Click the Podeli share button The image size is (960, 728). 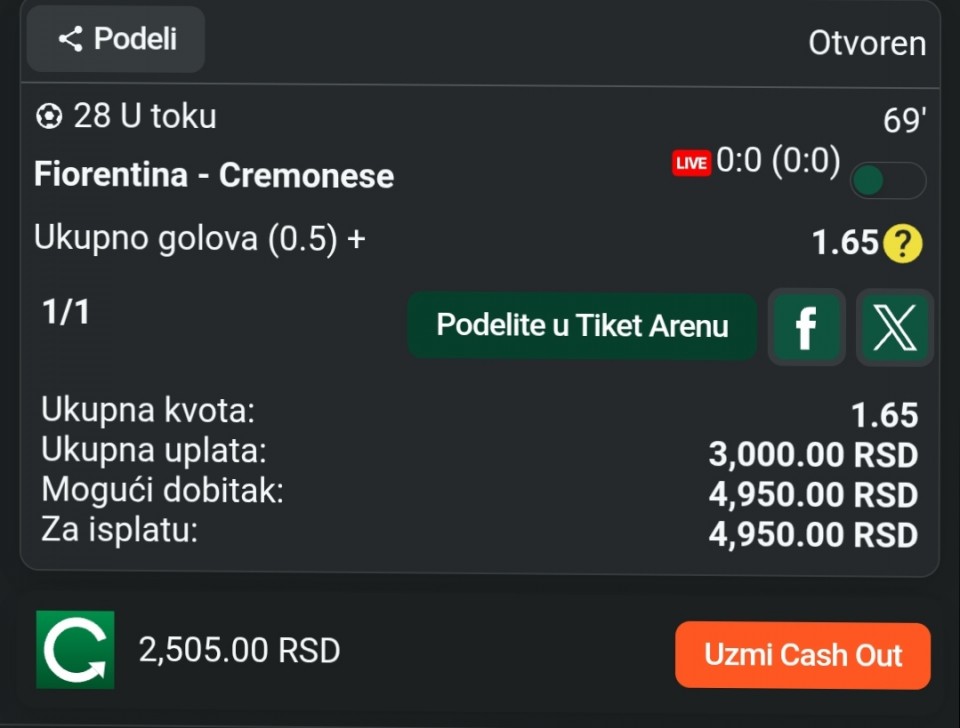[116, 39]
